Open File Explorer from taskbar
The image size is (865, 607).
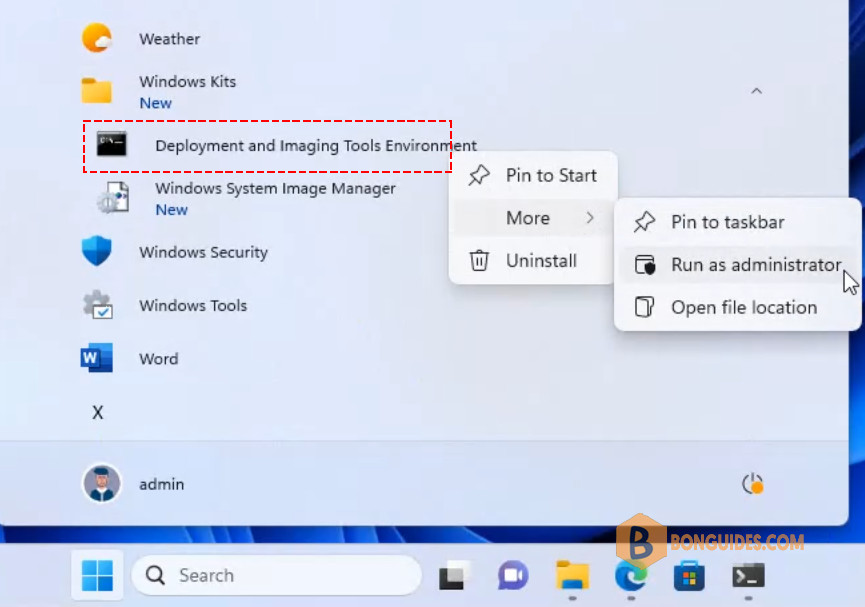coord(573,576)
